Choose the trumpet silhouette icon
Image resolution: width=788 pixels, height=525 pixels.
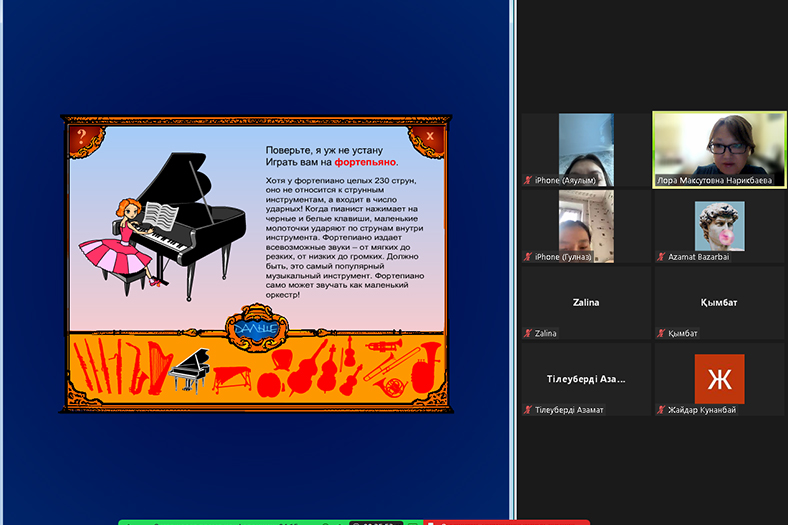click(x=382, y=346)
